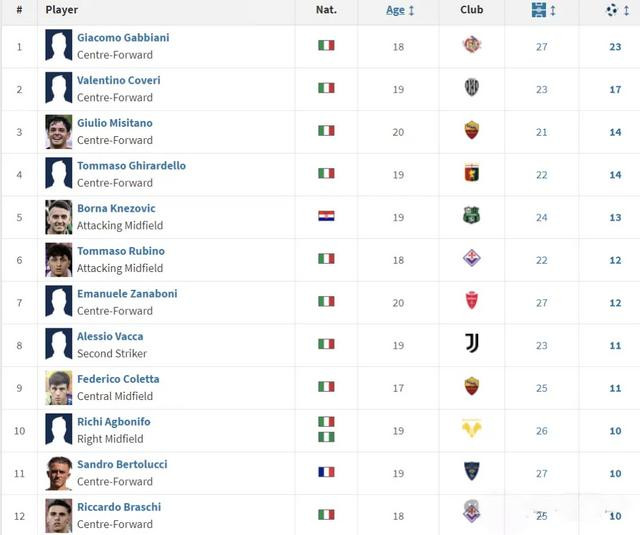640x535 pixels.
Task: Click the Croatian flag beside Borna Knezovic
Action: [326, 216]
